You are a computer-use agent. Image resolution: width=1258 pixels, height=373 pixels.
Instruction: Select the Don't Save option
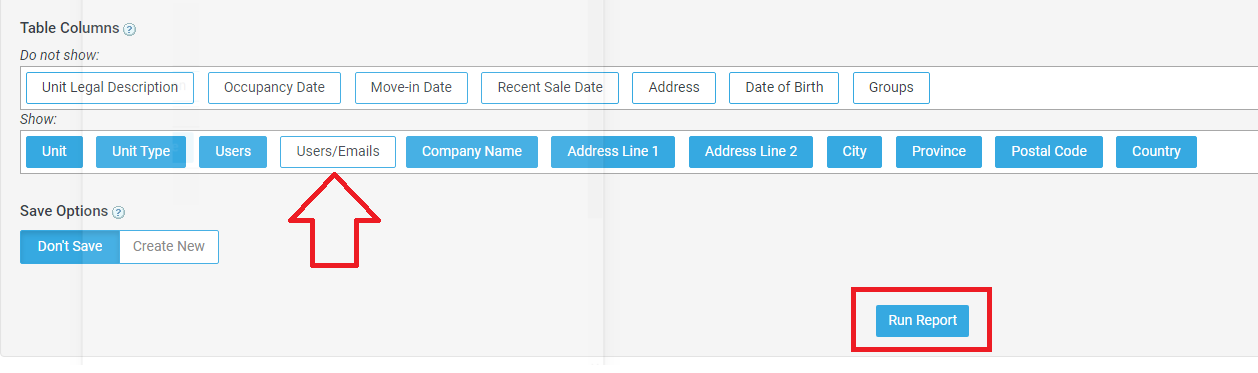pyautogui.click(x=70, y=246)
